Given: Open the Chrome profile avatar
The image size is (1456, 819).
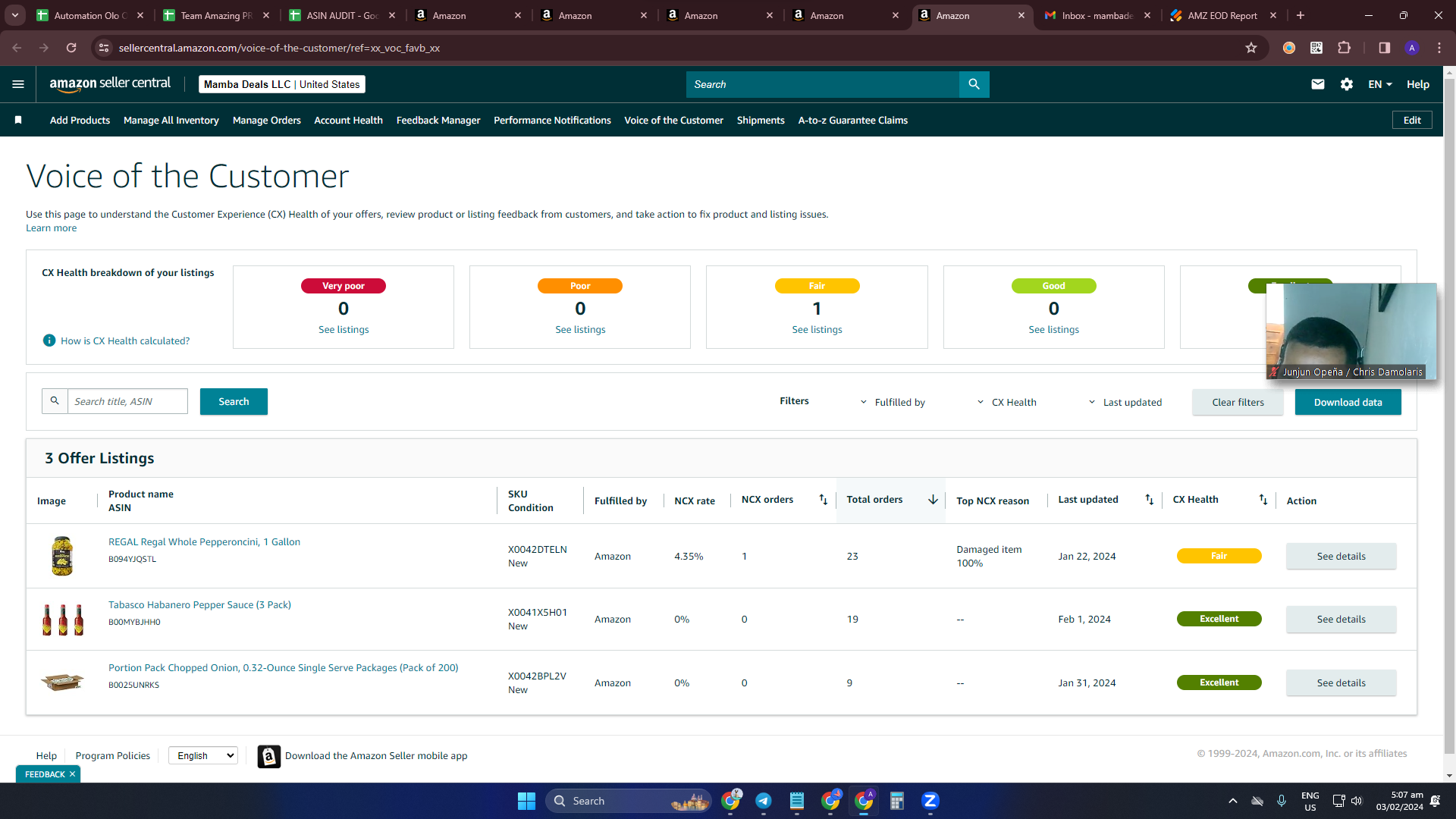Looking at the screenshot, I should click(1412, 48).
